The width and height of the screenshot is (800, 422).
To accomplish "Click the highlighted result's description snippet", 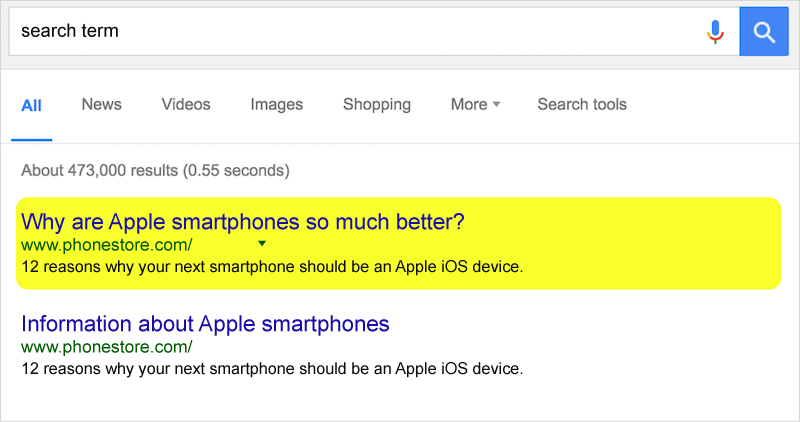I will coord(272,267).
